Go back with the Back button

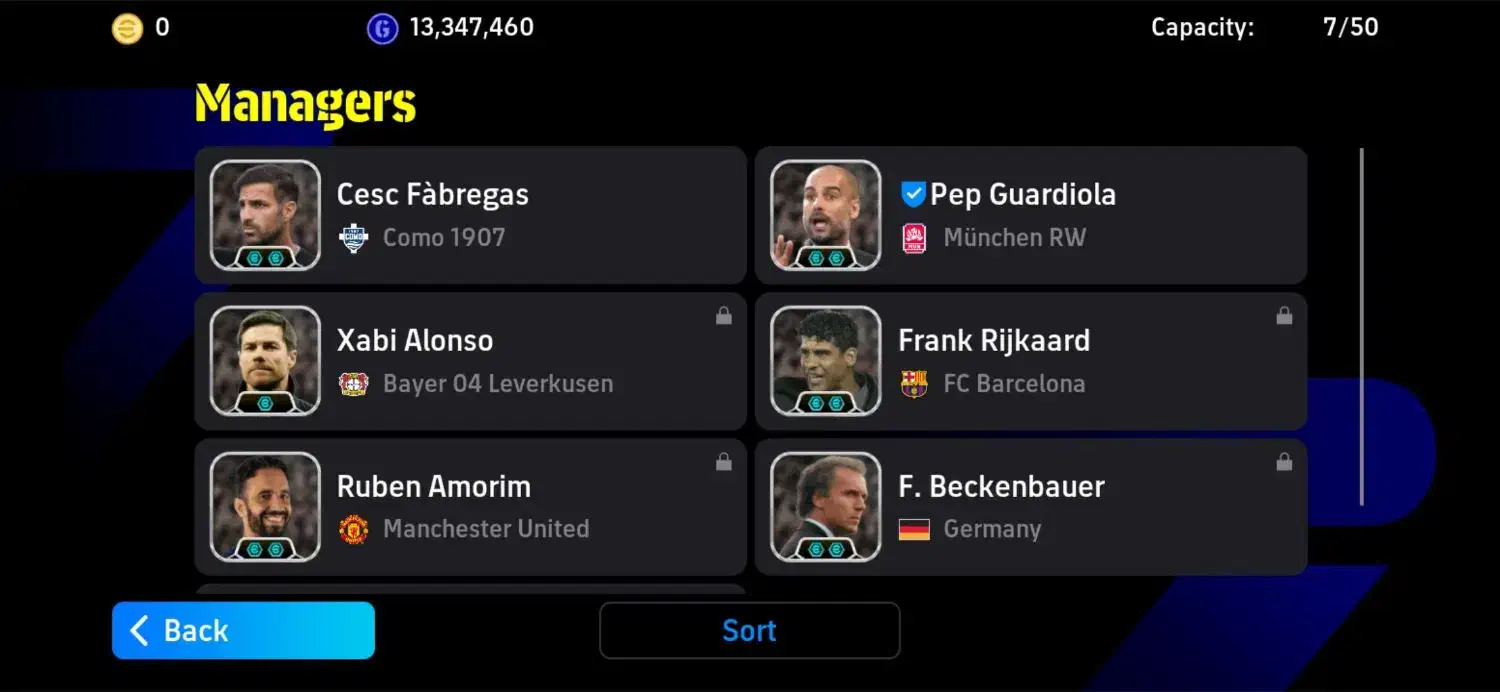[243, 630]
